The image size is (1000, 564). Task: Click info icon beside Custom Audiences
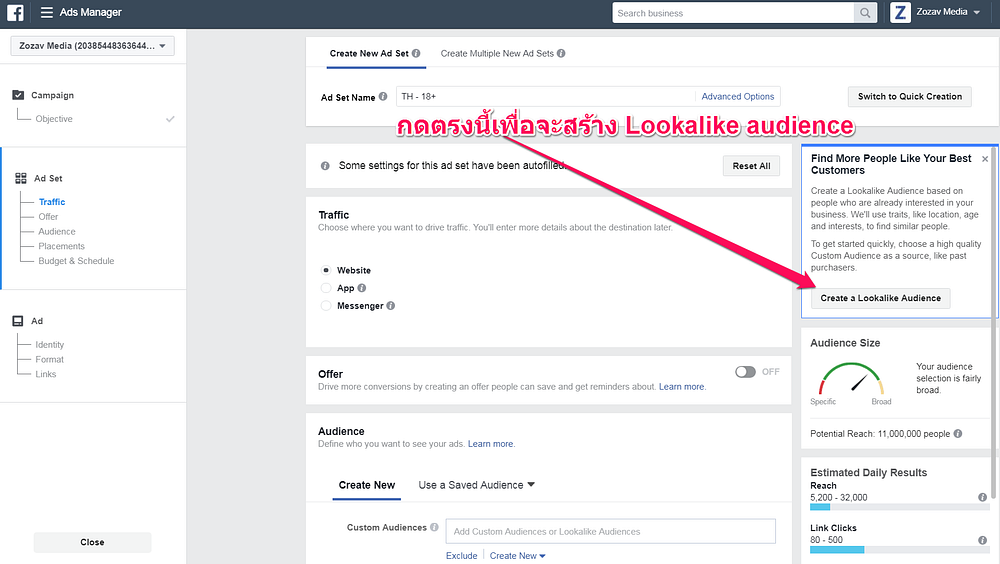tap(434, 527)
